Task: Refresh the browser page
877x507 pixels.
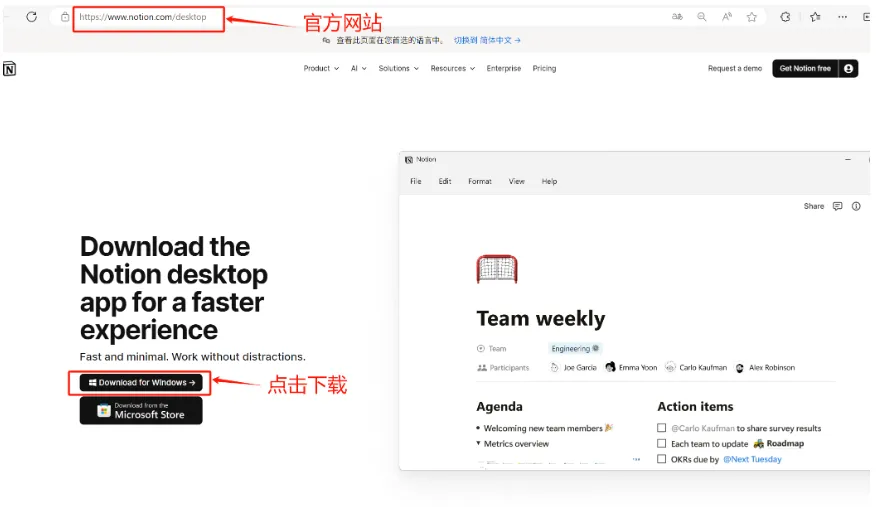Action: (31, 17)
